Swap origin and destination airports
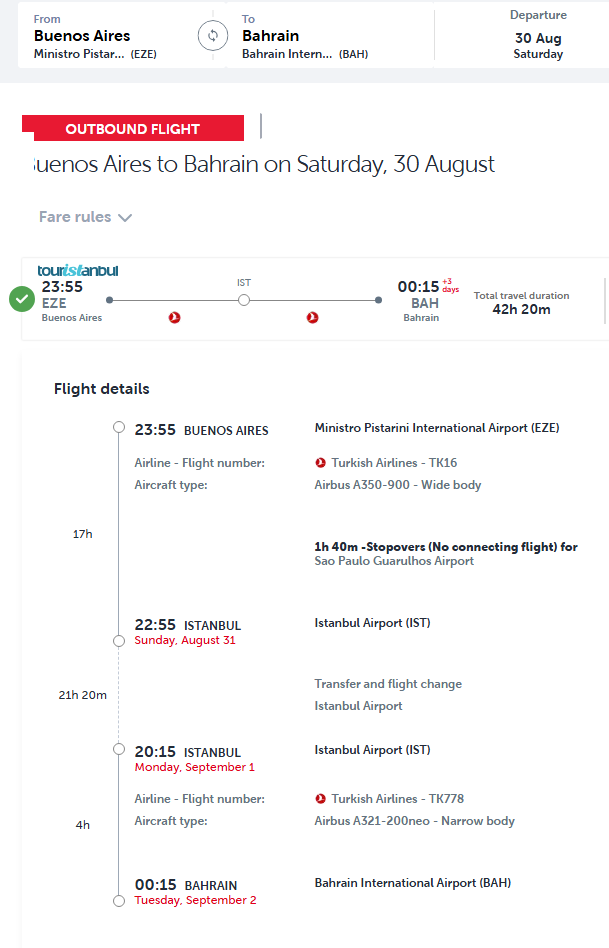 tap(213, 36)
